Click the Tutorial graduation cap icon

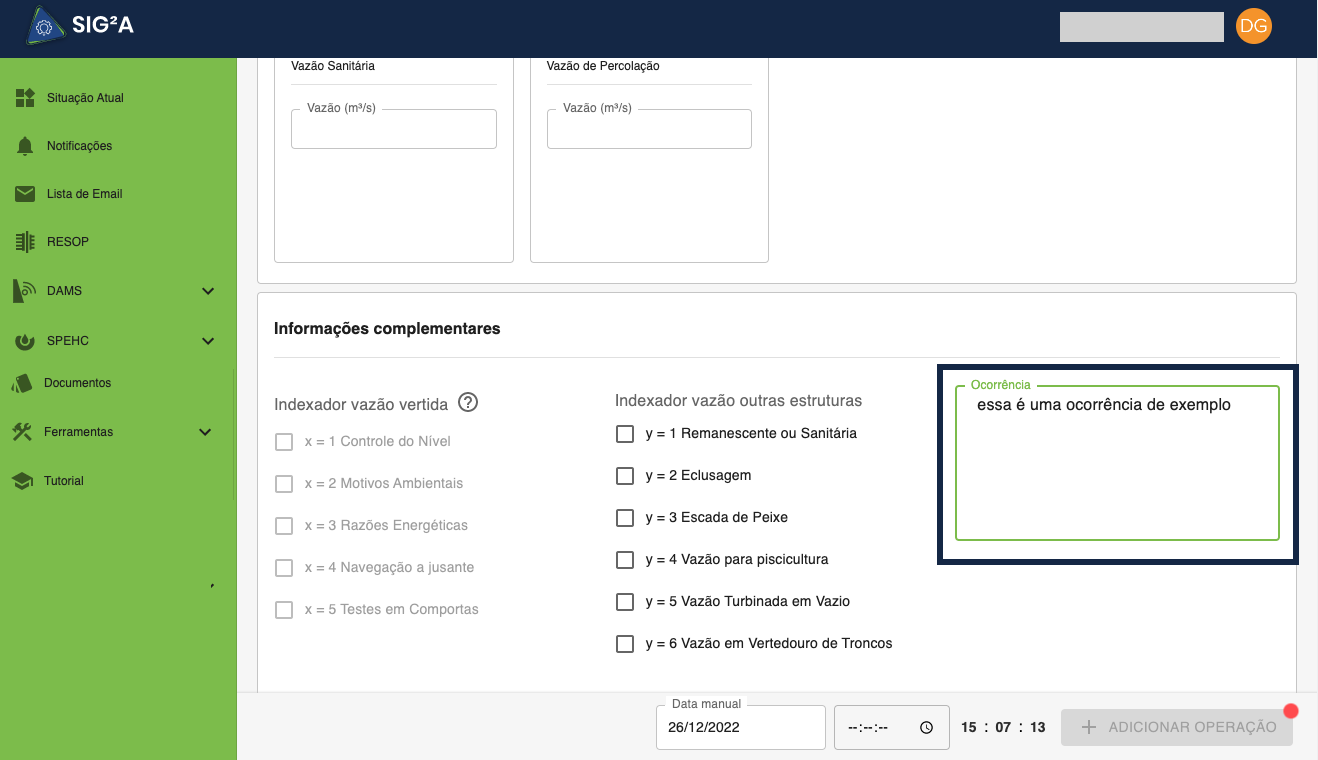click(23, 481)
